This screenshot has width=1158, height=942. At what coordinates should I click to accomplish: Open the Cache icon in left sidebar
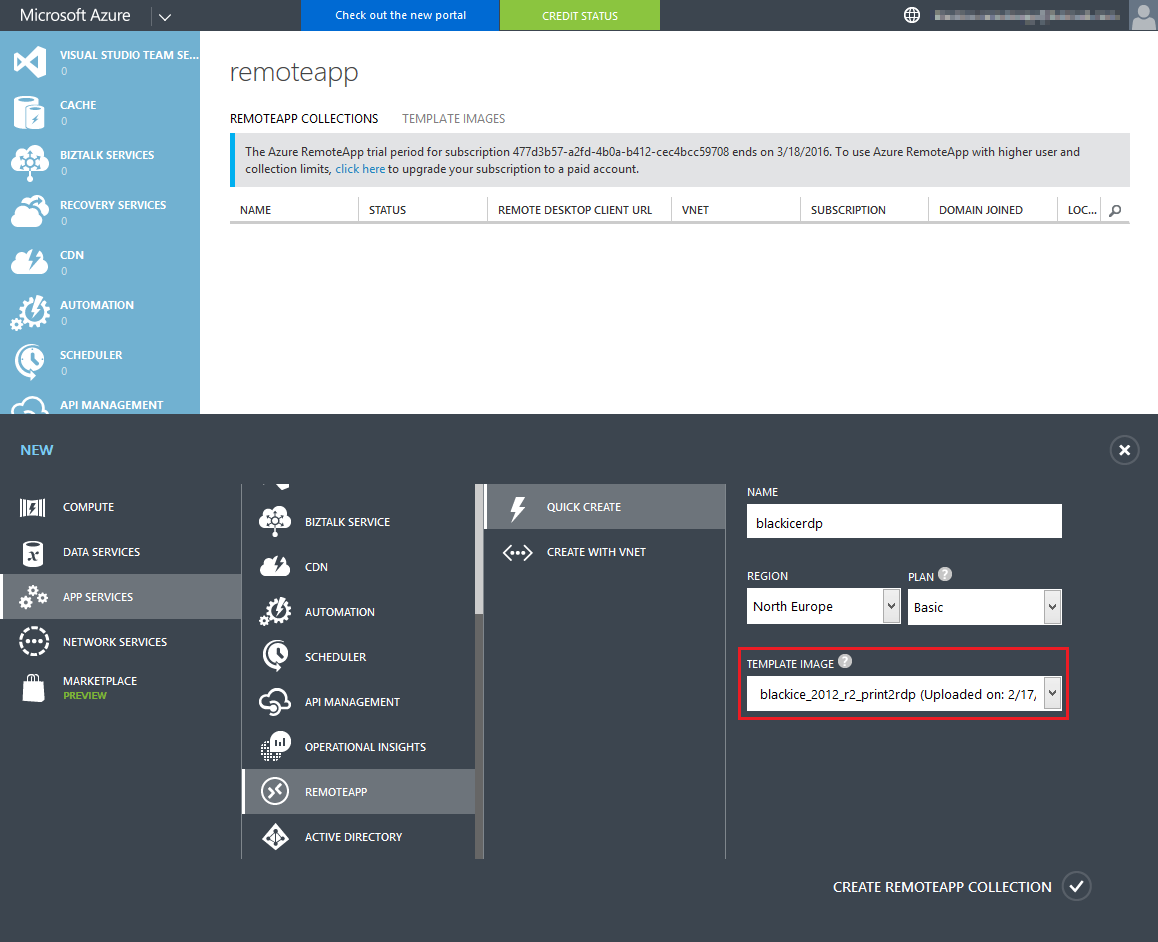click(x=30, y=112)
